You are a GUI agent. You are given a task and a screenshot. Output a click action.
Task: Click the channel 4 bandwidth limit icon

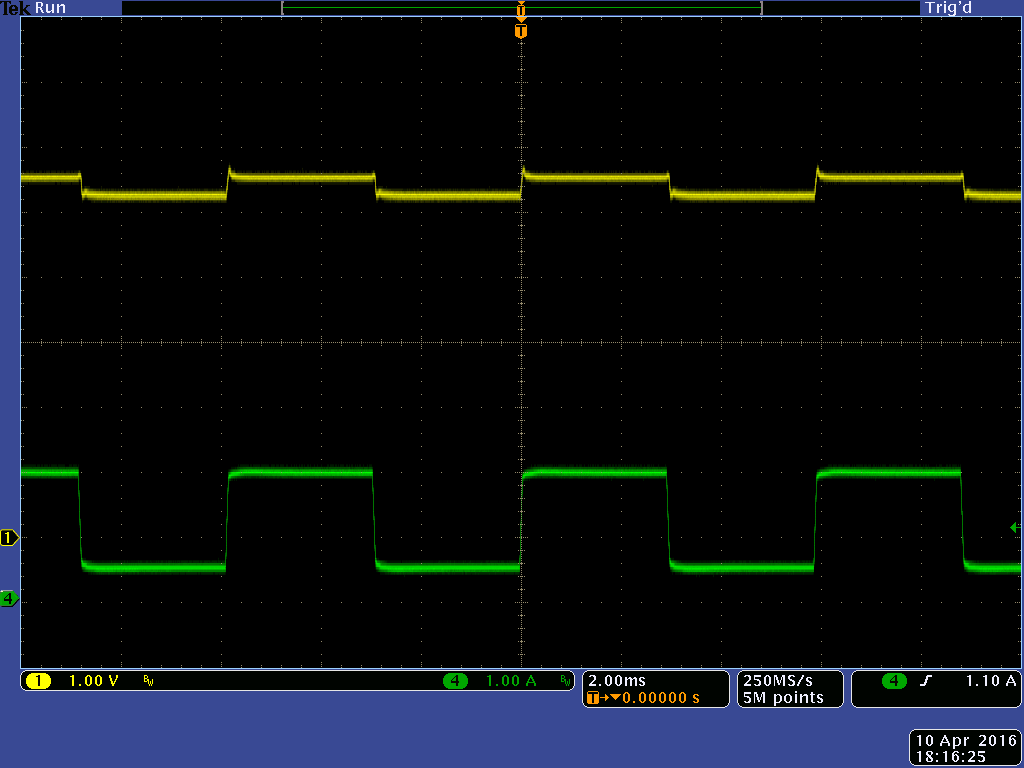pos(566,681)
